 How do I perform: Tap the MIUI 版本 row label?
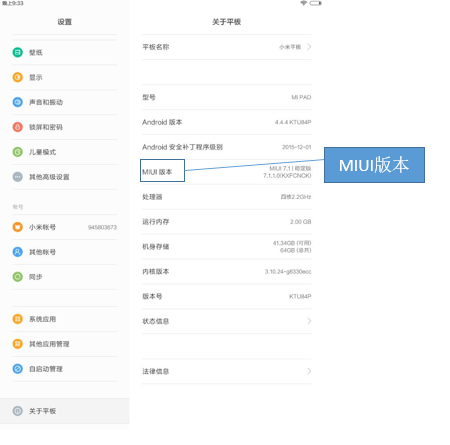pos(157,172)
